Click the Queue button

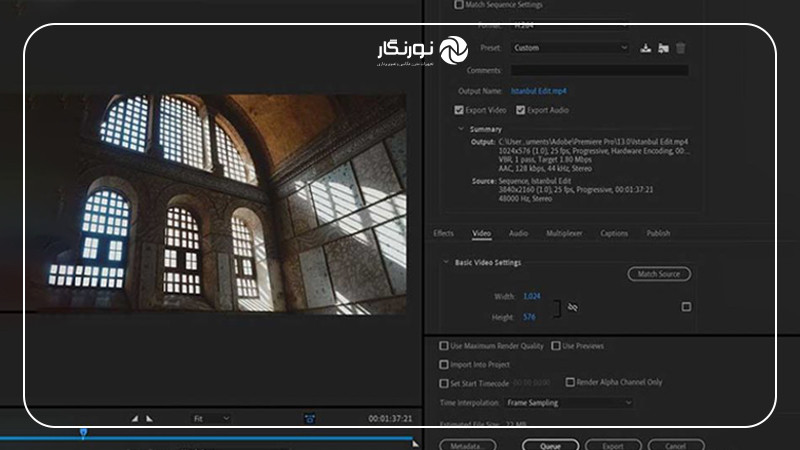pyautogui.click(x=550, y=445)
